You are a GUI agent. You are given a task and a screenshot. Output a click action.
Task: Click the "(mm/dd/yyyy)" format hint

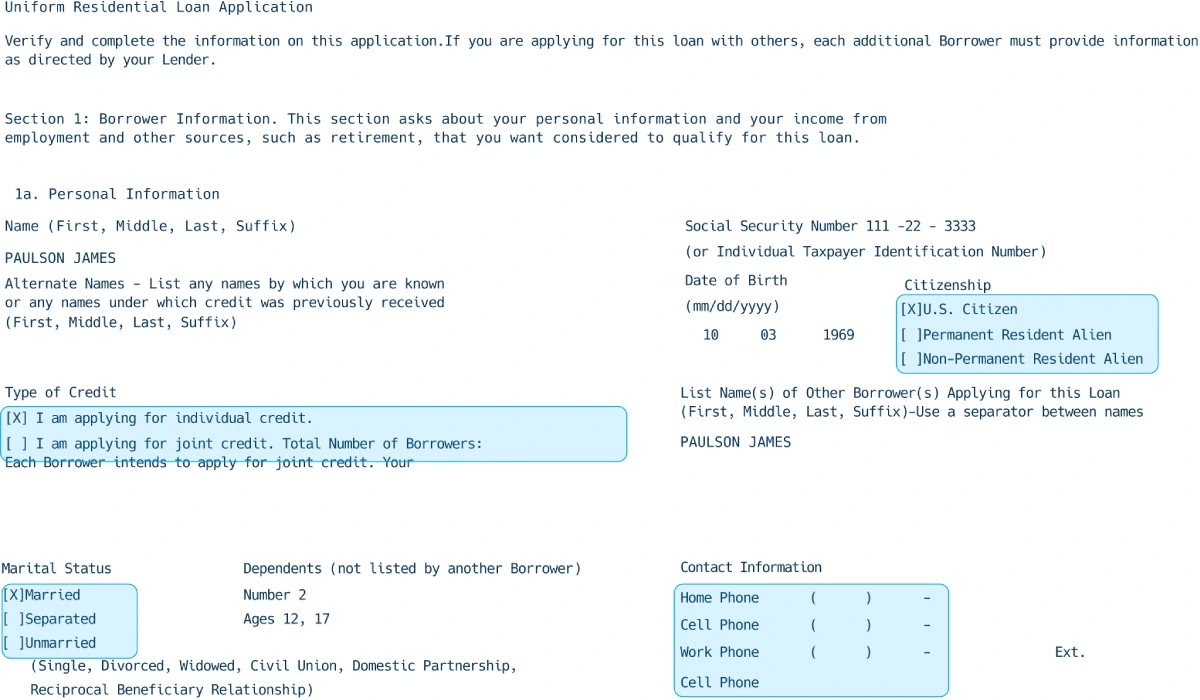732,306
